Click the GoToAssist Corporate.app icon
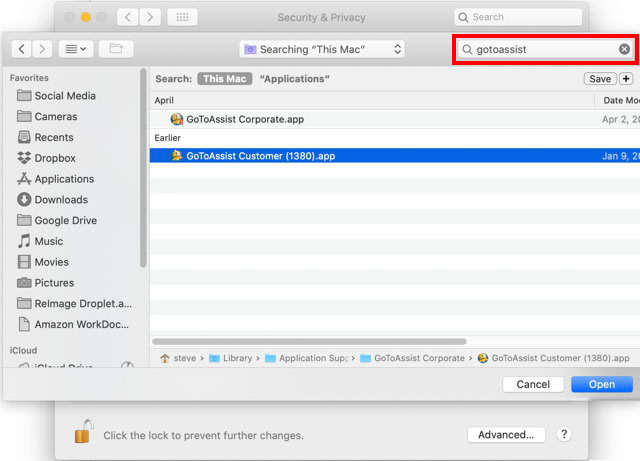 coord(177,119)
